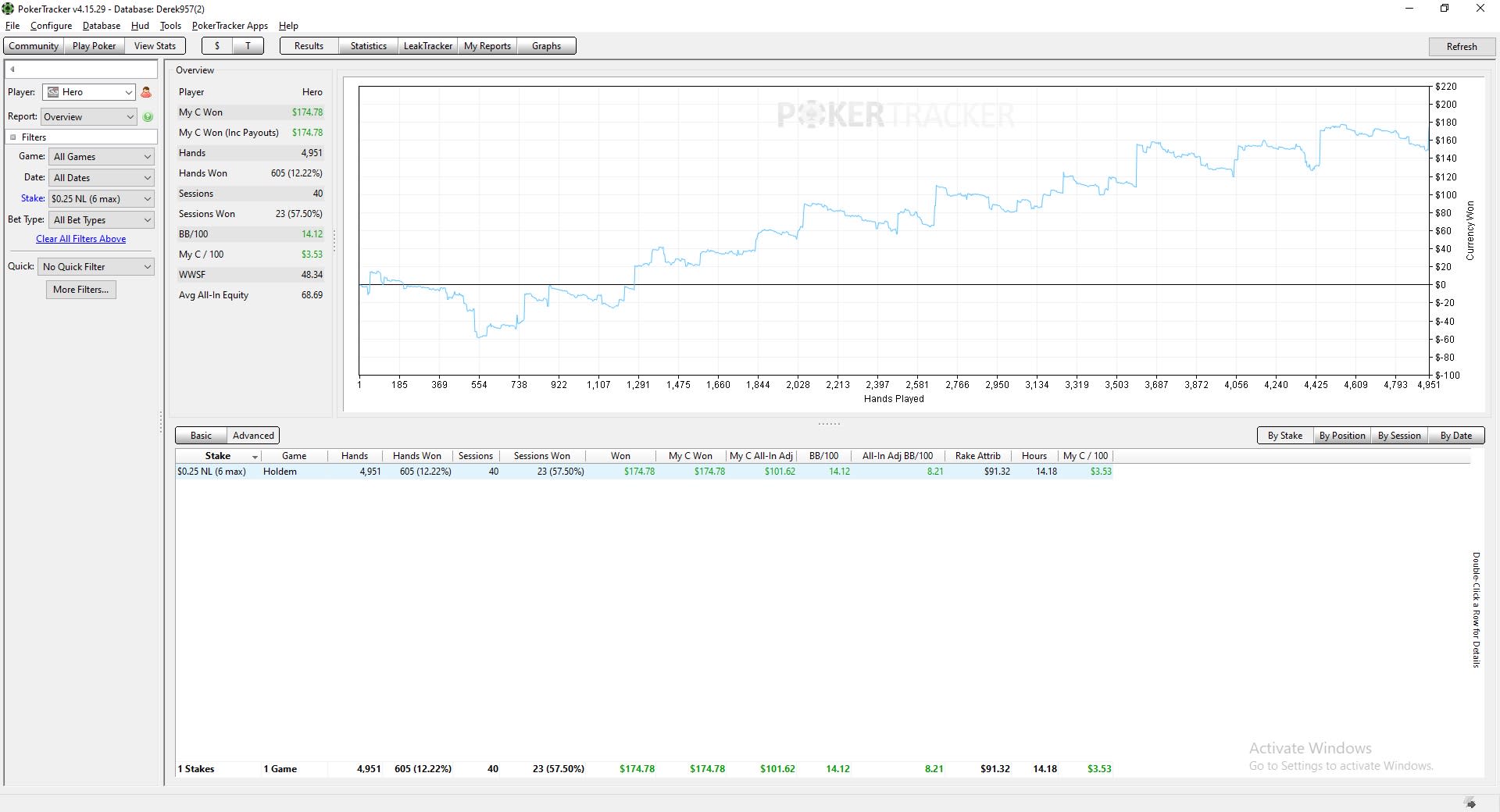The image size is (1500, 812).
Task: Open the Stake filter dropdown
Action: click(102, 199)
